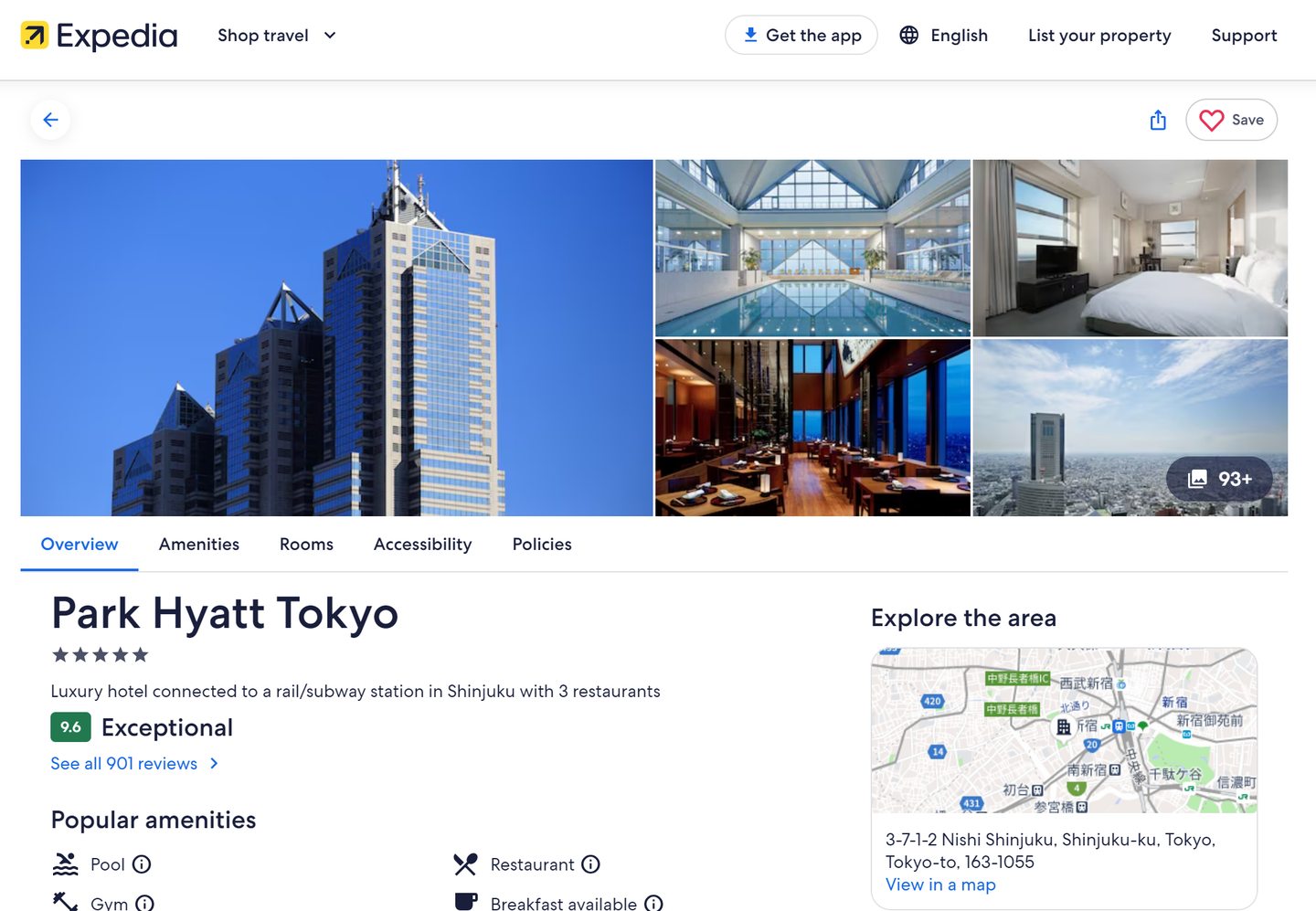Click the globe icon next to English

pyautogui.click(x=908, y=36)
